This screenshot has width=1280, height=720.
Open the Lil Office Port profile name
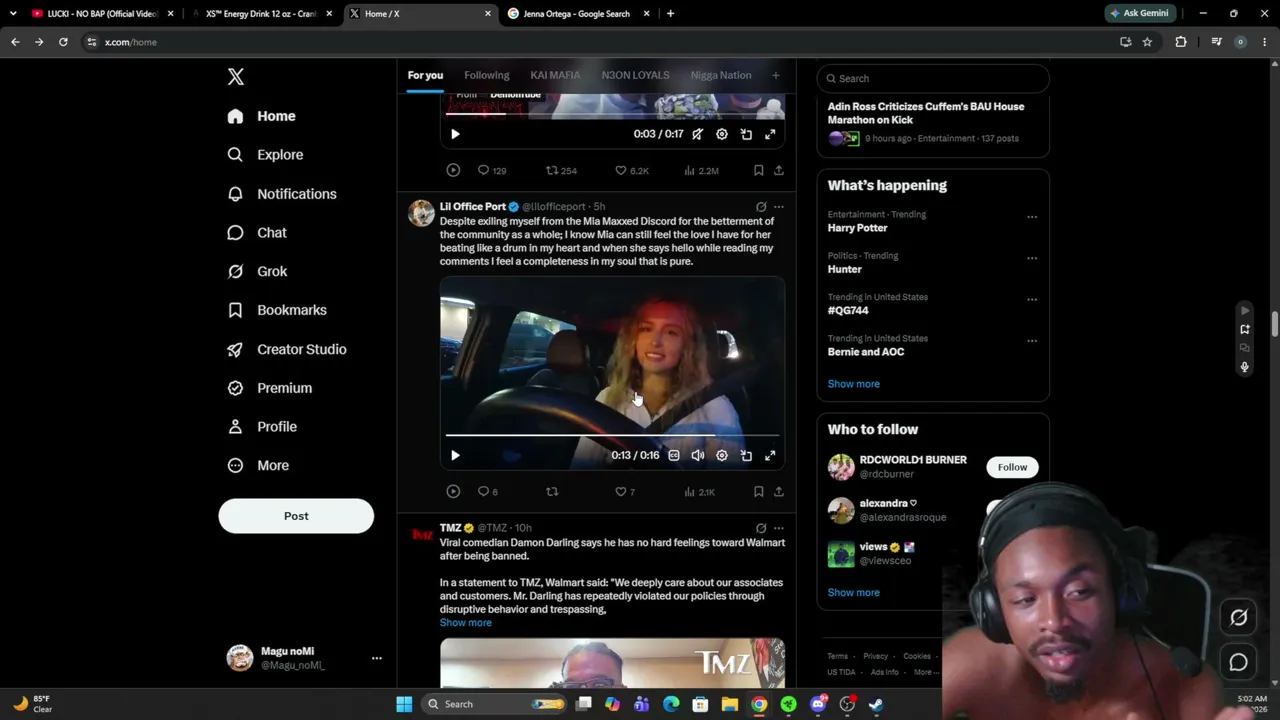coord(473,207)
